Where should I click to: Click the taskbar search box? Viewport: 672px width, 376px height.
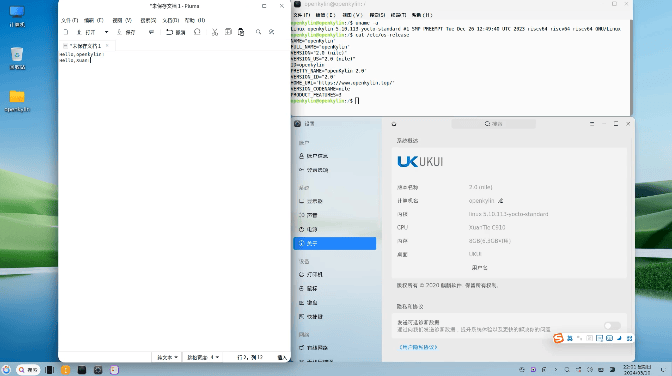point(28,370)
